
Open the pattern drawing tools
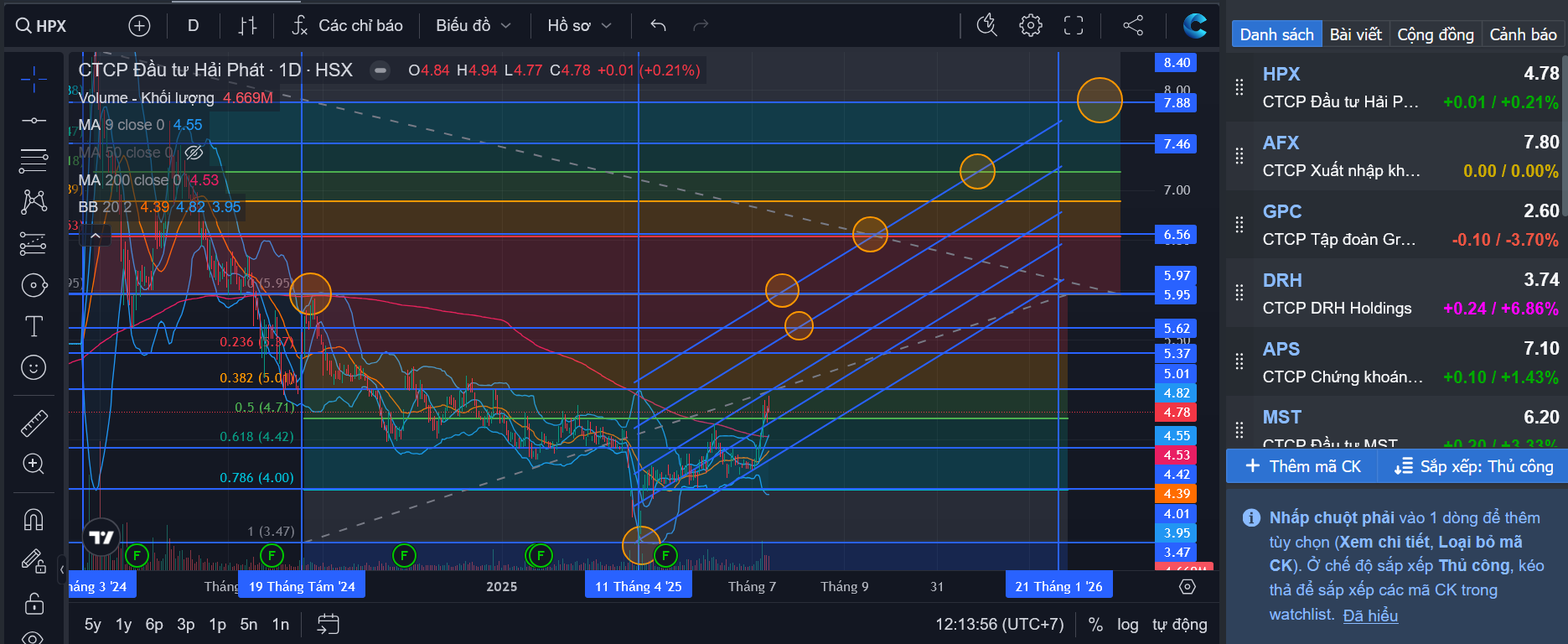(x=34, y=201)
